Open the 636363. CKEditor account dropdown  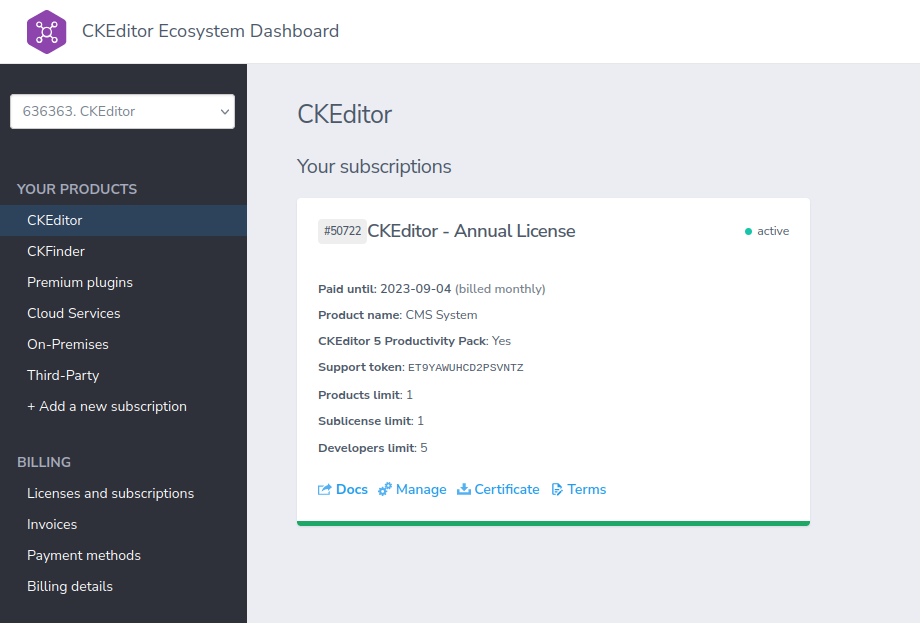pos(122,112)
